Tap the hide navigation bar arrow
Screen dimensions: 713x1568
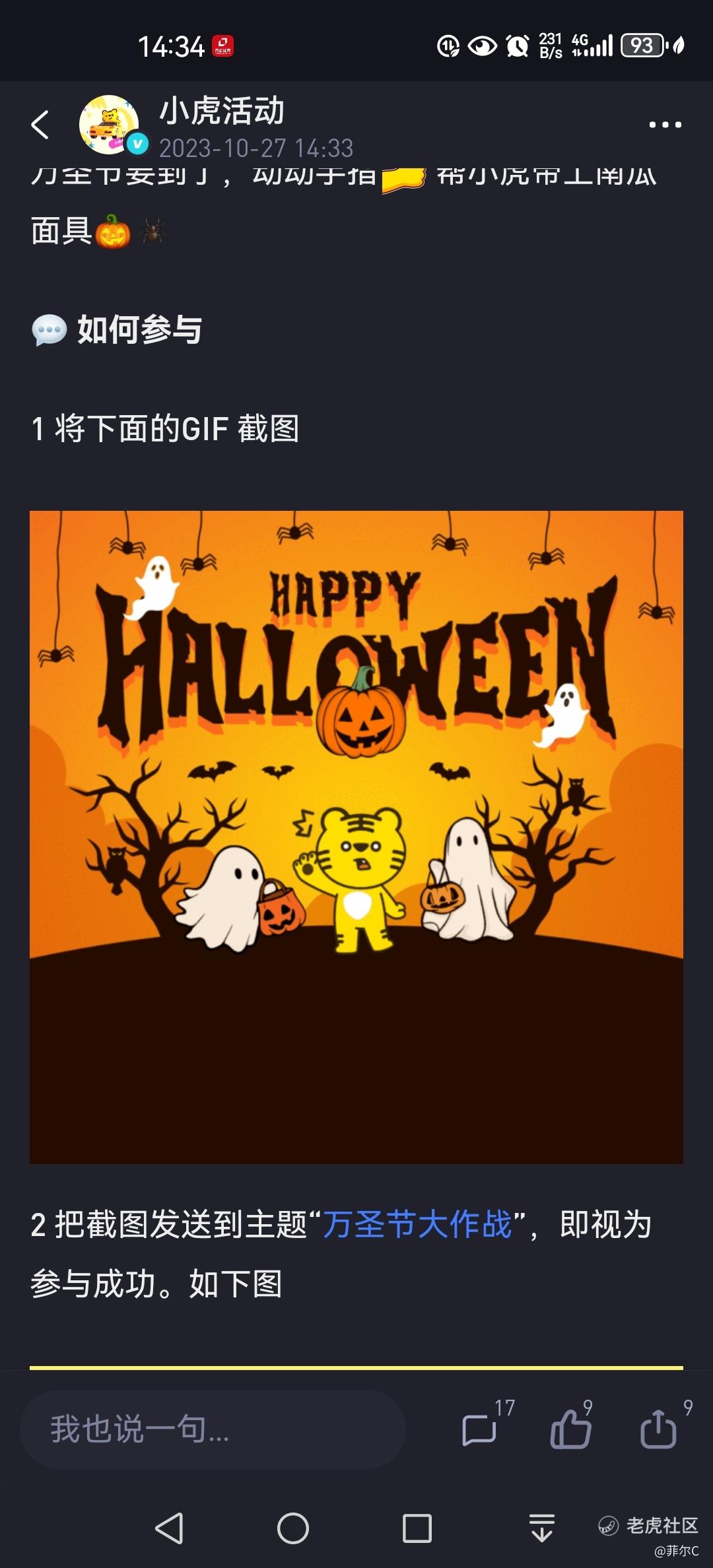click(541, 1528)
